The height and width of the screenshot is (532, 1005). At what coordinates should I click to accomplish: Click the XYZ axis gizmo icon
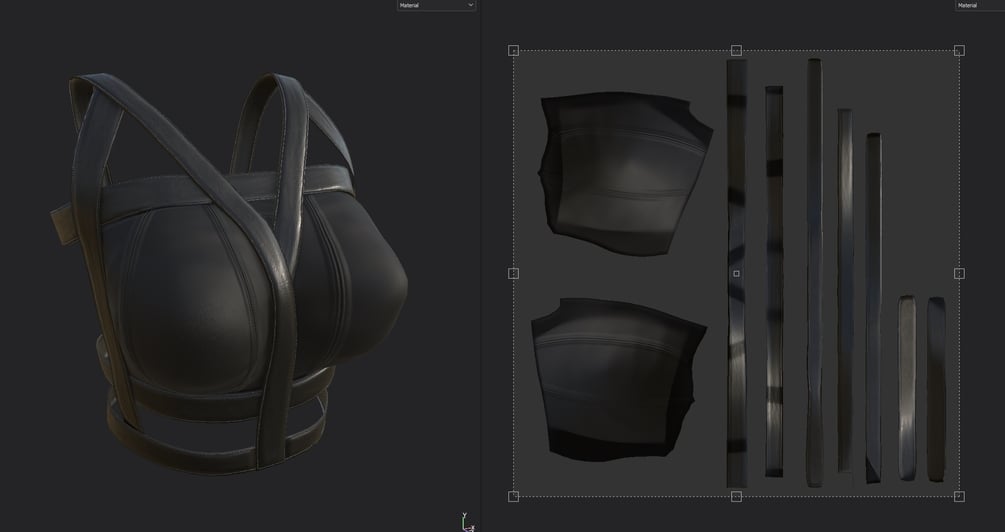467,522
